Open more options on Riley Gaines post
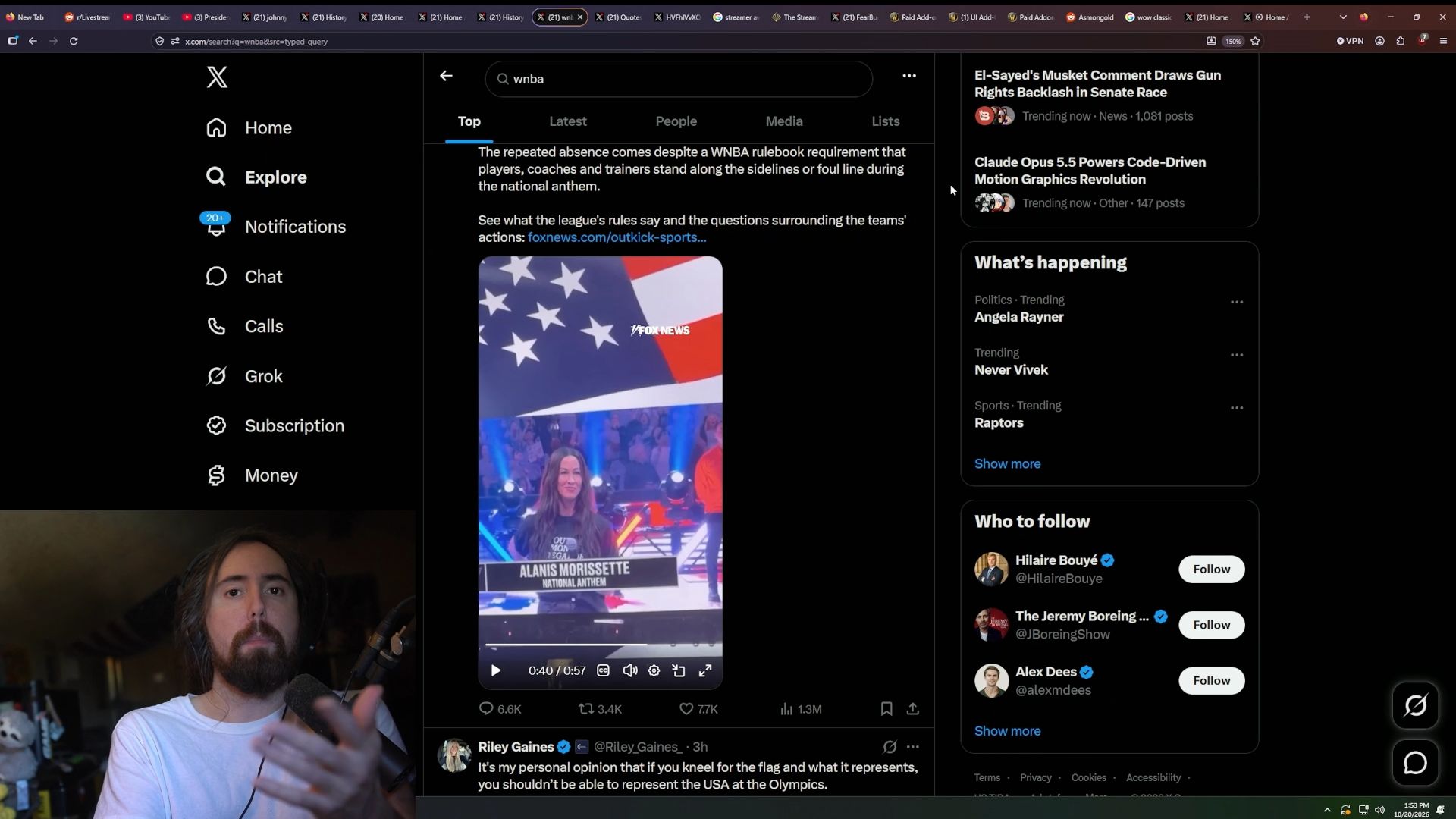Screen dimensions: 1456x819 [x=913, y=747]
